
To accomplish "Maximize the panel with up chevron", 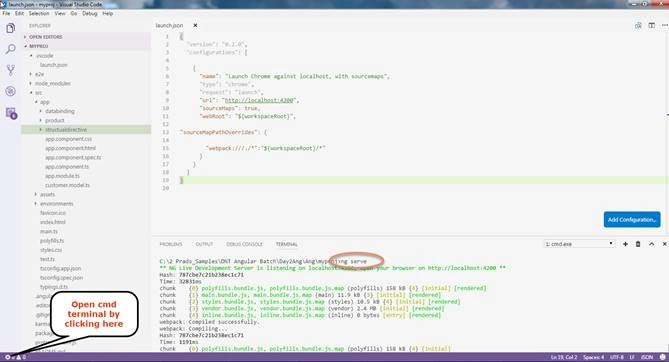I will [x=652, y=244].
